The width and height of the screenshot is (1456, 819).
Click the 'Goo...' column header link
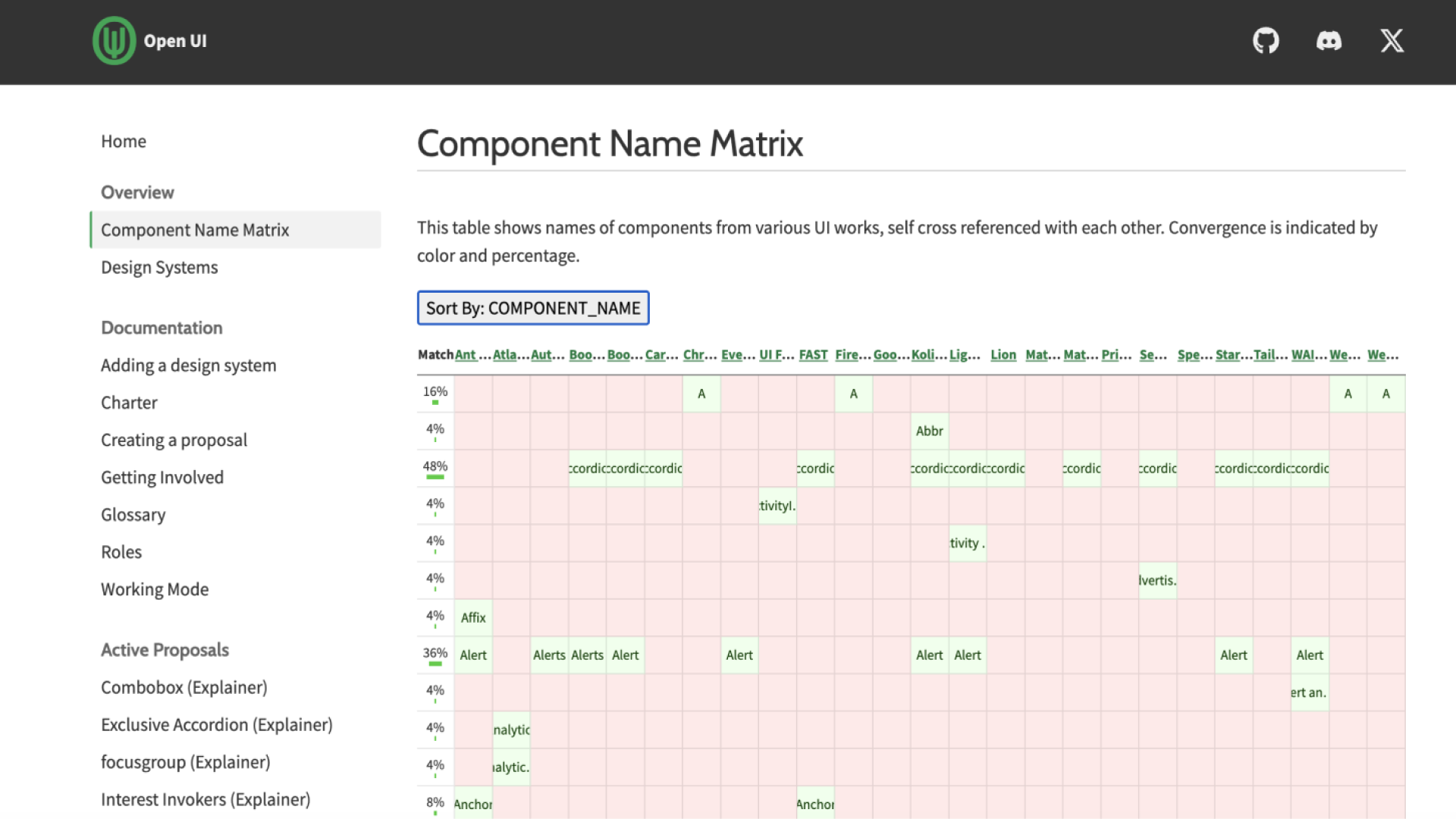pyautogui.click(x=891, y=355)
